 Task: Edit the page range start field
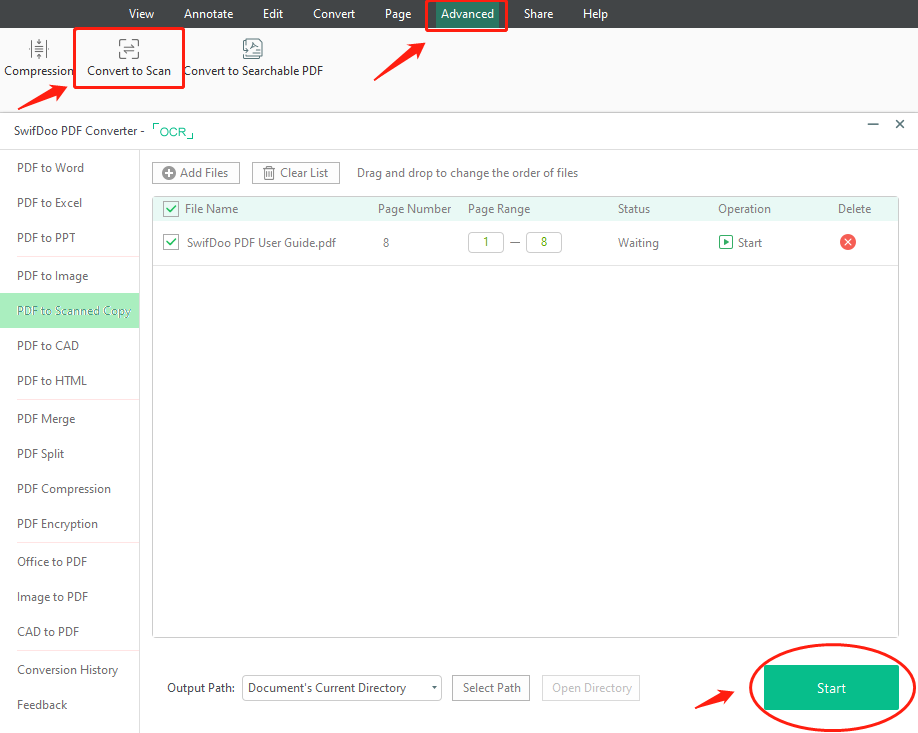click(x=486, y=242)
